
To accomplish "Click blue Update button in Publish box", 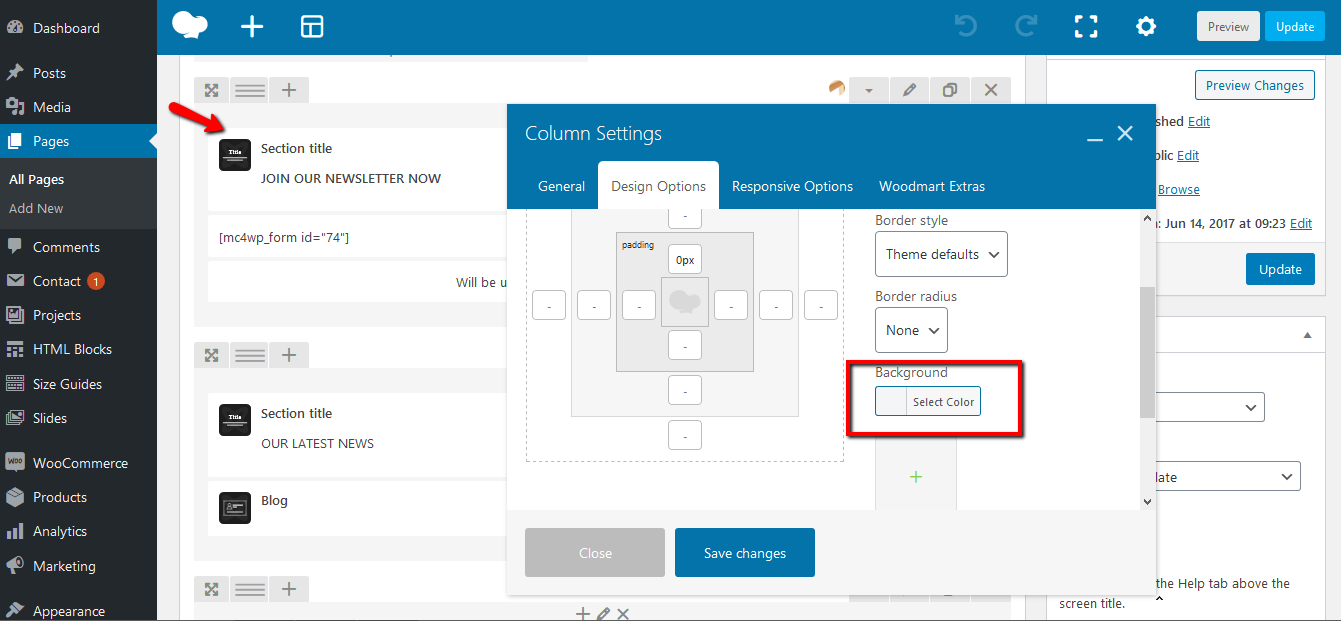I will (1280, 269).
